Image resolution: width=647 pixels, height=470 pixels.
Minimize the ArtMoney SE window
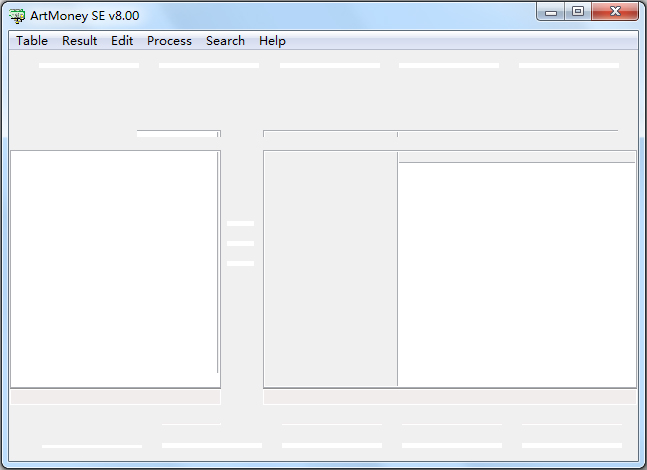[x=551, y=12]
